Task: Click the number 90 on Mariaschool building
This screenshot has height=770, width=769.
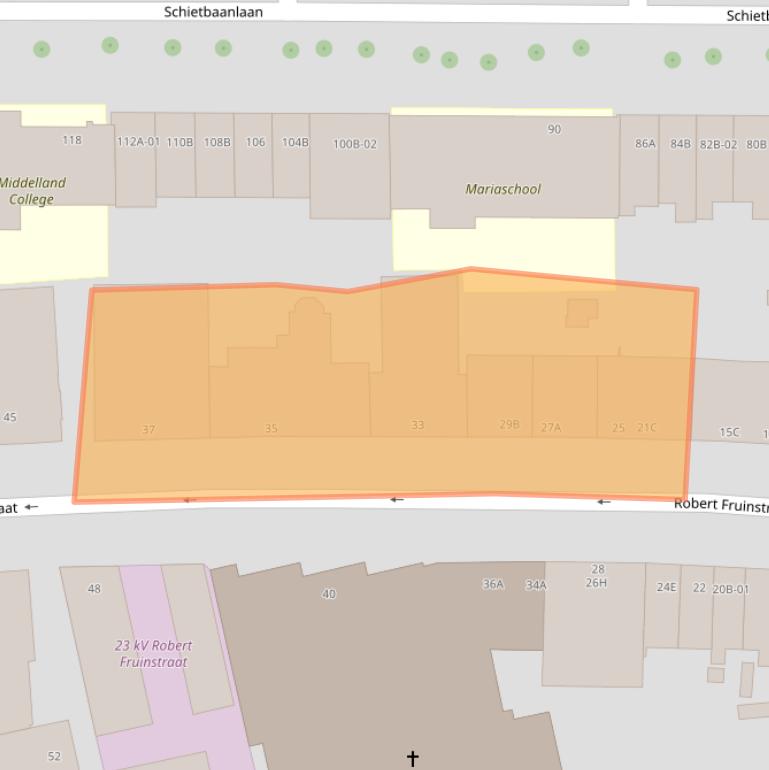Action: tap(554, 129)
